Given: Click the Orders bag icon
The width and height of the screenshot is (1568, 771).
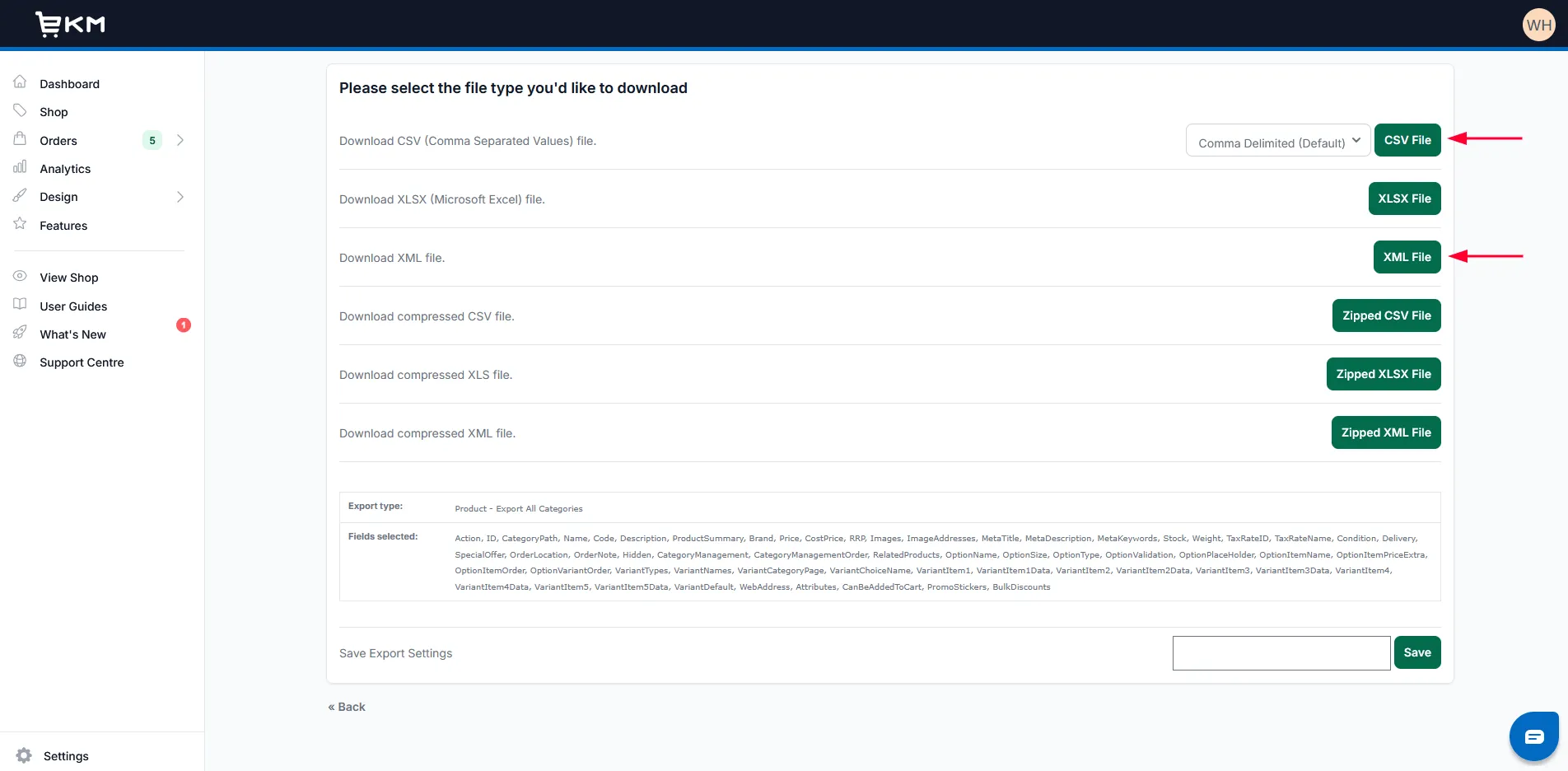Looking at the screenshot, I should point(21,138).
